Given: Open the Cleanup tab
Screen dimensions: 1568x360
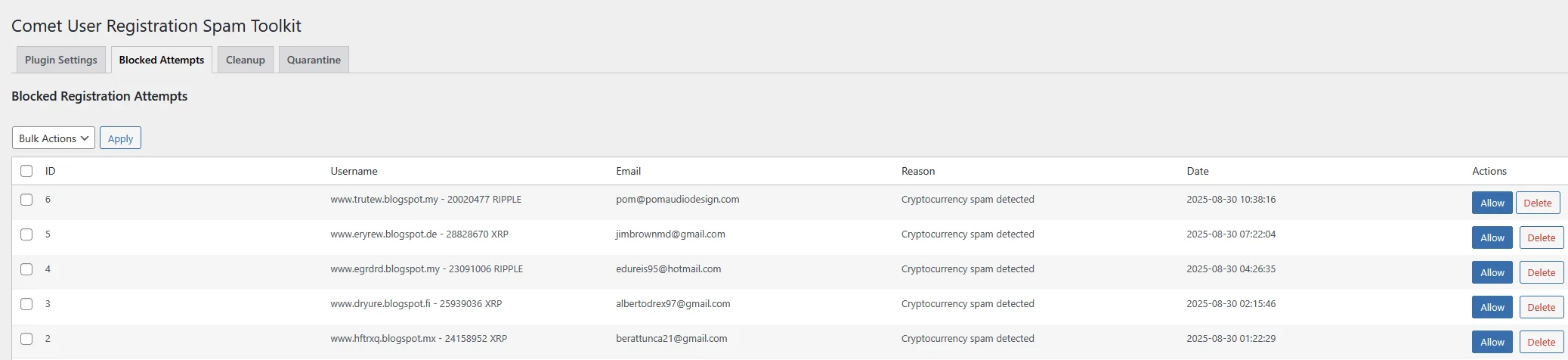Looking at the screenshot, I should click(246, 60).
